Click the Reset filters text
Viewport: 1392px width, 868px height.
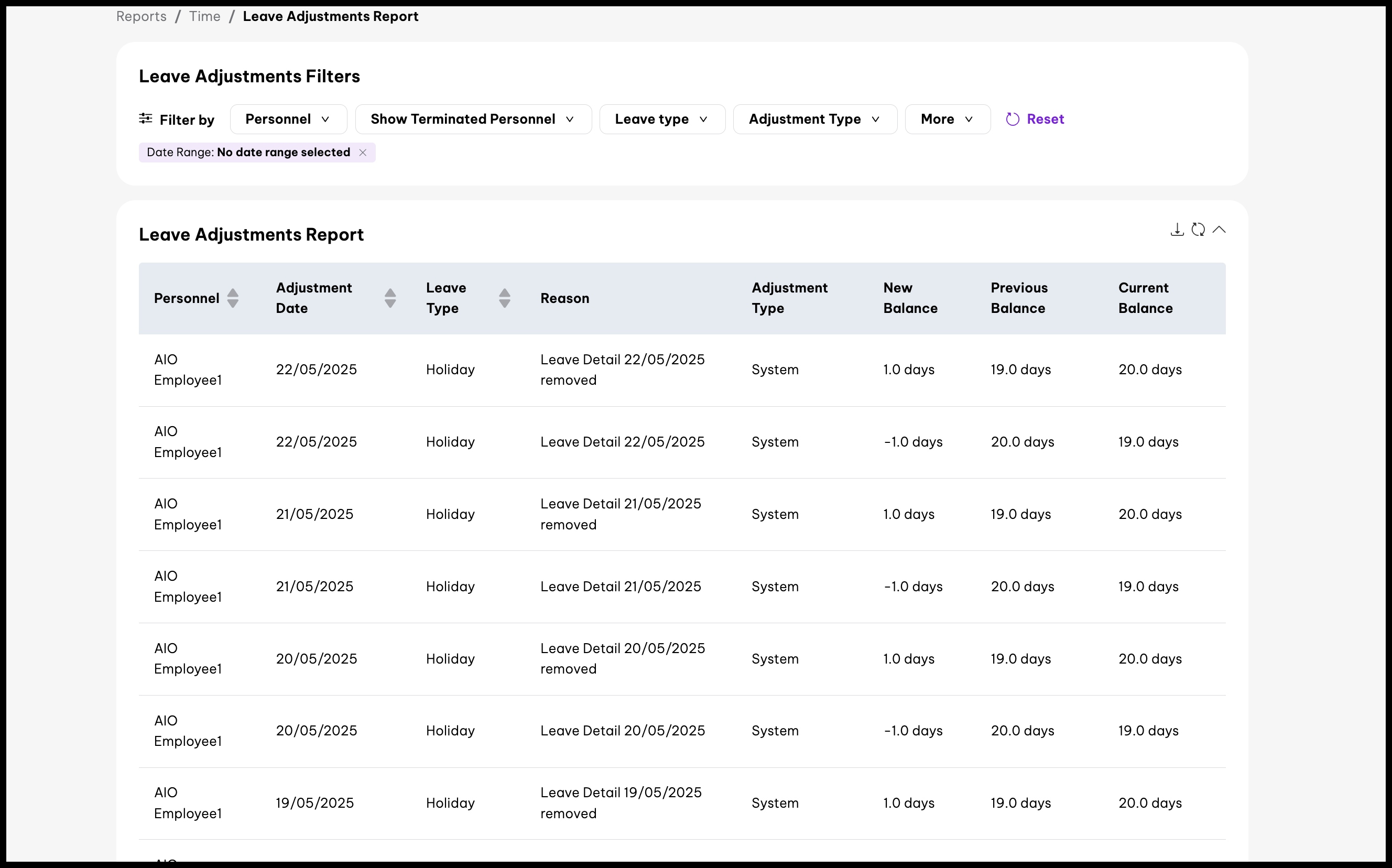(x=1045, y=120)
